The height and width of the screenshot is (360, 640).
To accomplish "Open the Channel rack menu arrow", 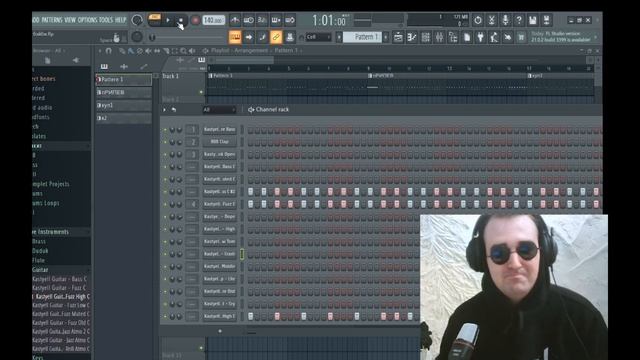I will [164, 110].
